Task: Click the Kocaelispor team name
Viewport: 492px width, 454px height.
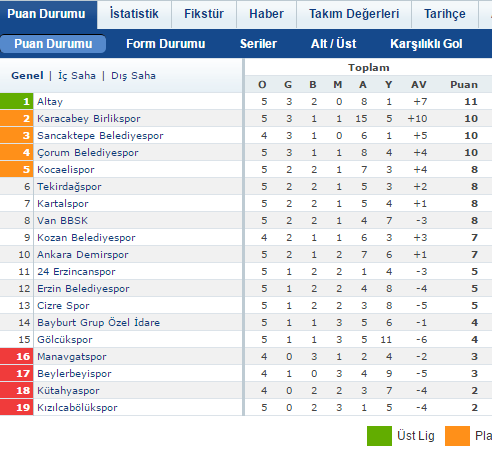Action: pyautogui.click(x=66, y=170)
